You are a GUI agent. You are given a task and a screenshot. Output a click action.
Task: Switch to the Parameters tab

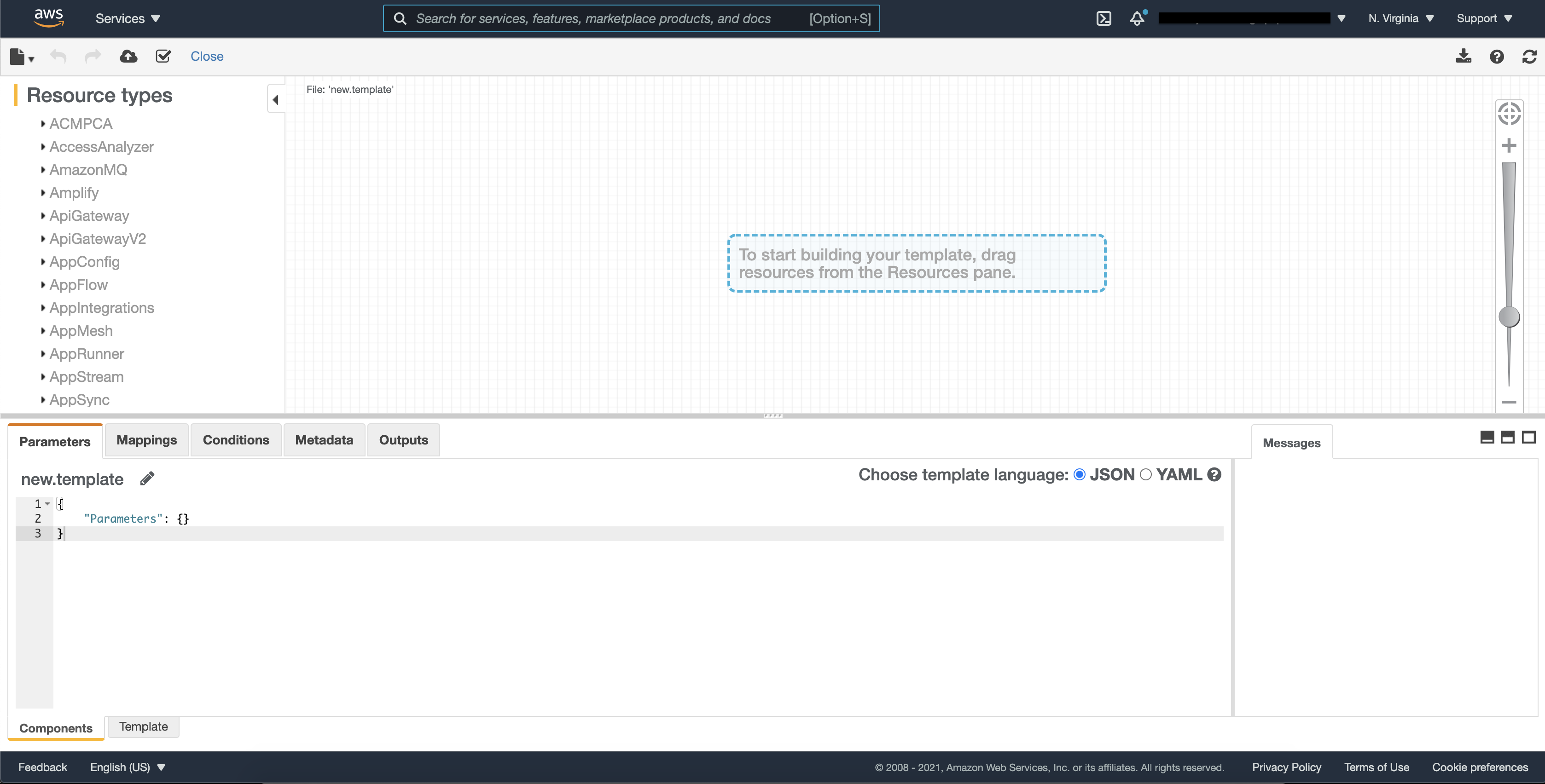coord(55,441)
